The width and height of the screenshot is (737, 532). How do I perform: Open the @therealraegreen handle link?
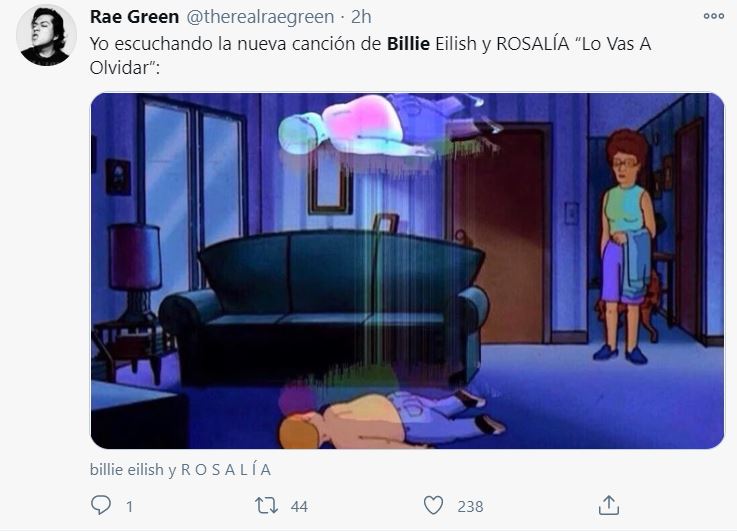(x=260, y=16)
